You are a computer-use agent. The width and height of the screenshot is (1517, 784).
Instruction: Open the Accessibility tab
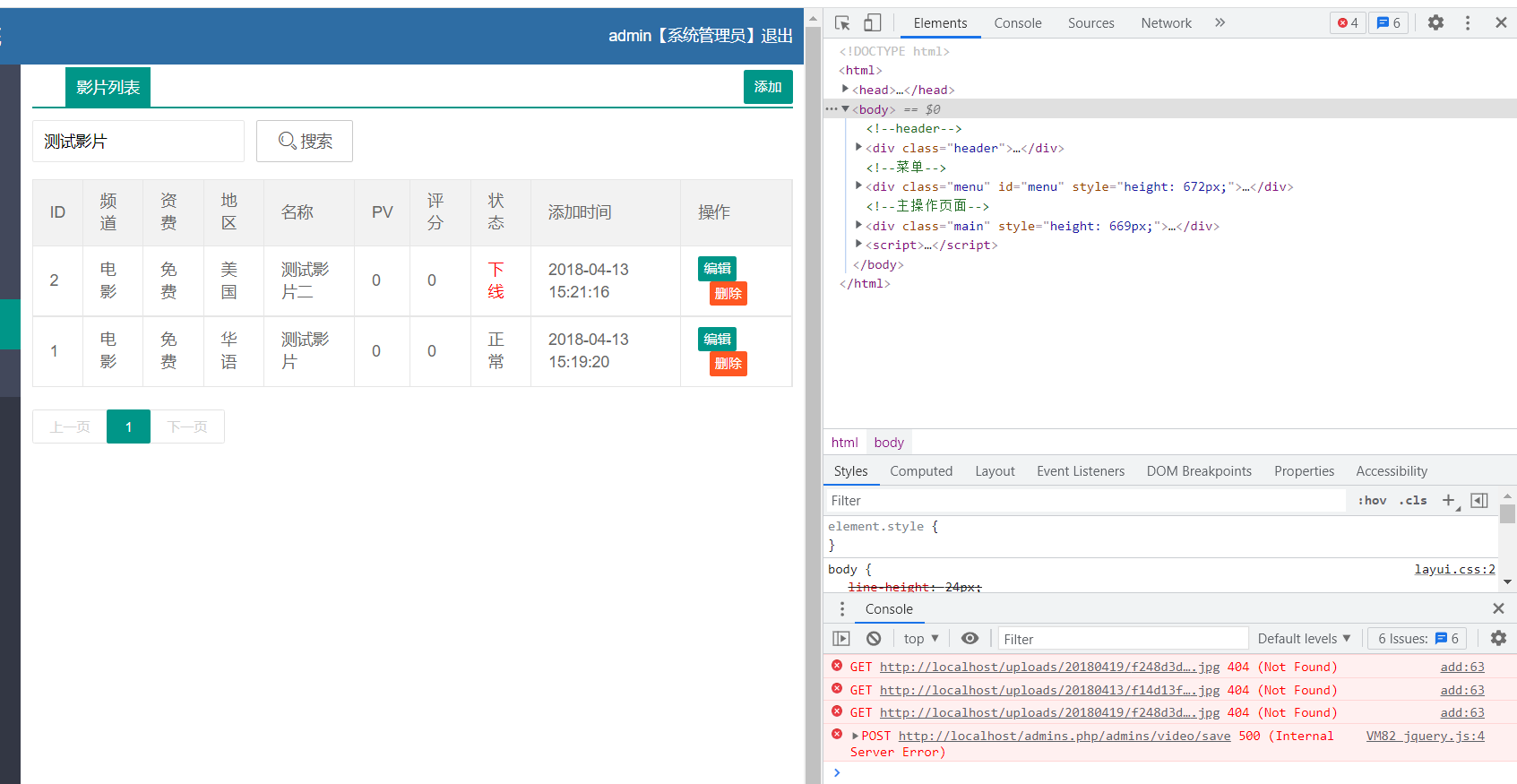[x=1392, y=471]
